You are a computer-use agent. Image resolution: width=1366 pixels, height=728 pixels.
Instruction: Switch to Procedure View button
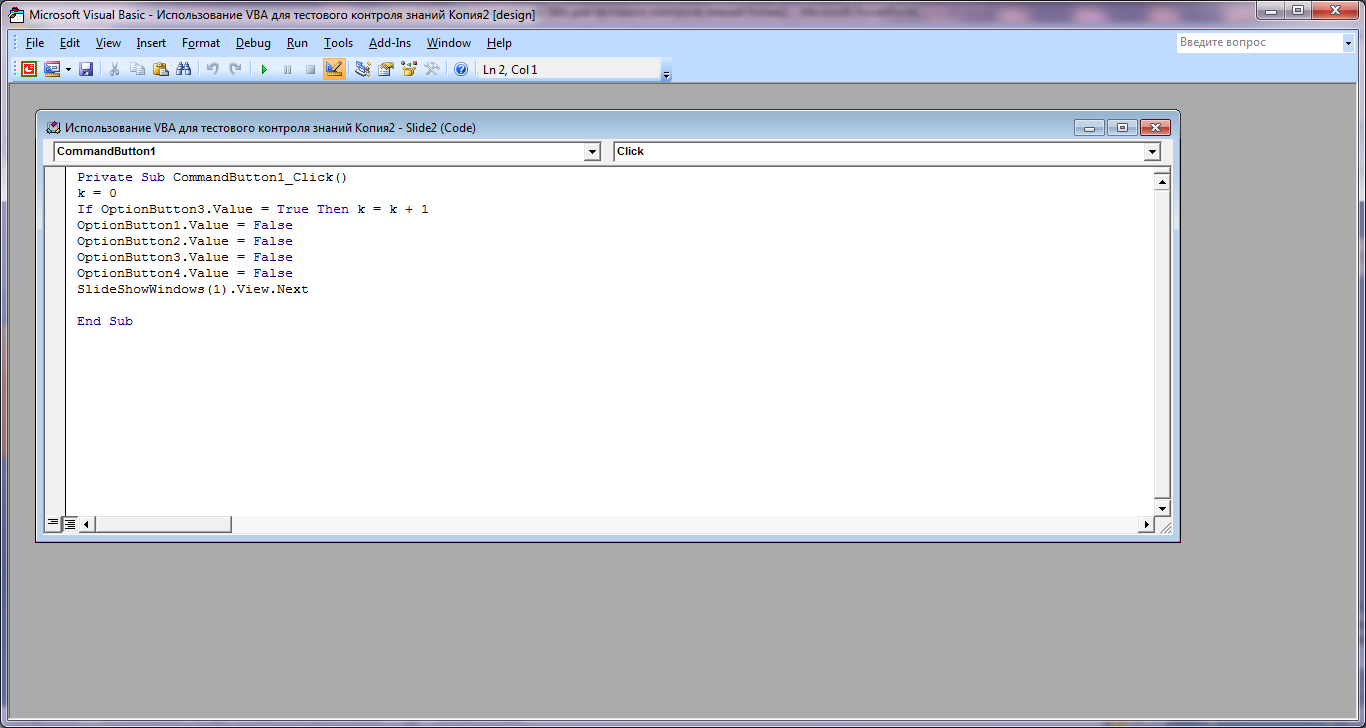click(x=54, y=524)
